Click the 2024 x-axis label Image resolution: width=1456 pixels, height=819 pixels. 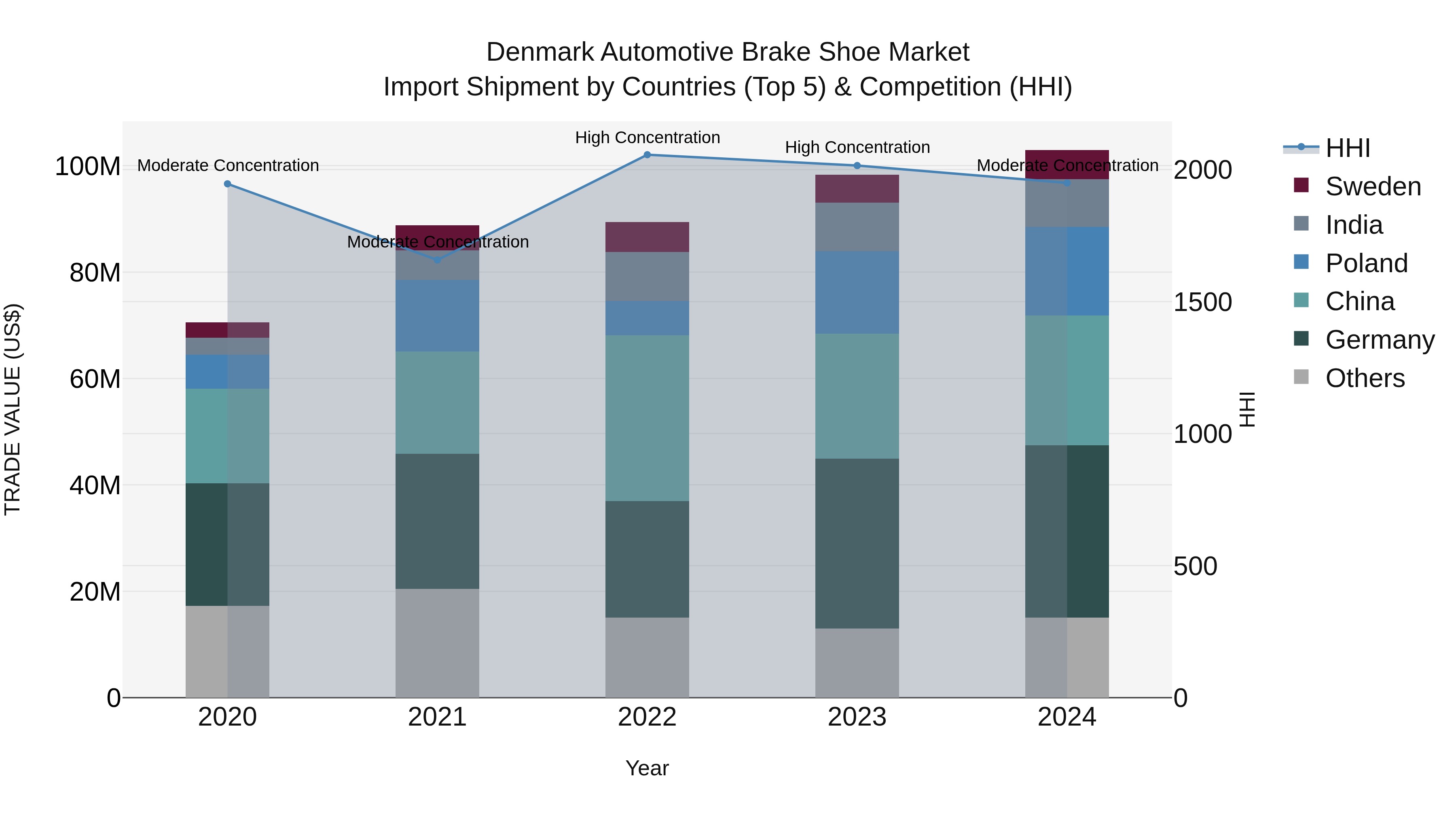(1067, 717)
